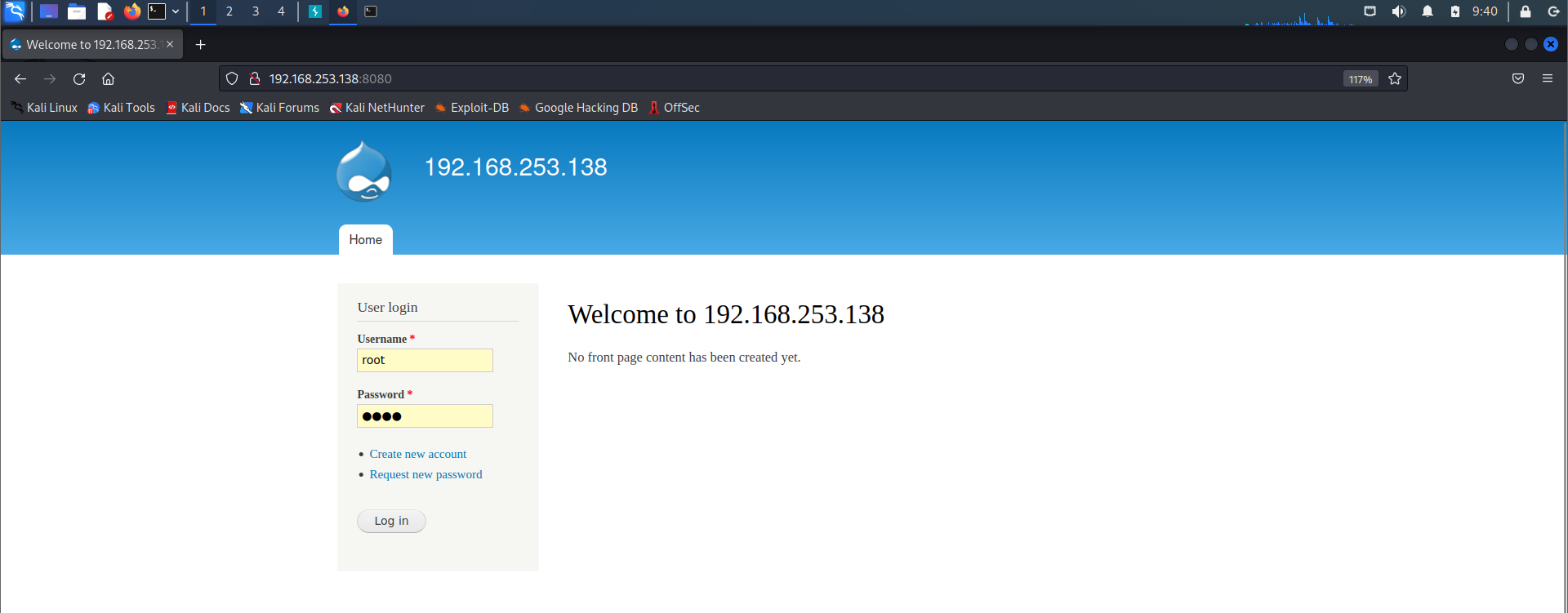Go forward one page
1568x613 pixels.
pos(50,79)
